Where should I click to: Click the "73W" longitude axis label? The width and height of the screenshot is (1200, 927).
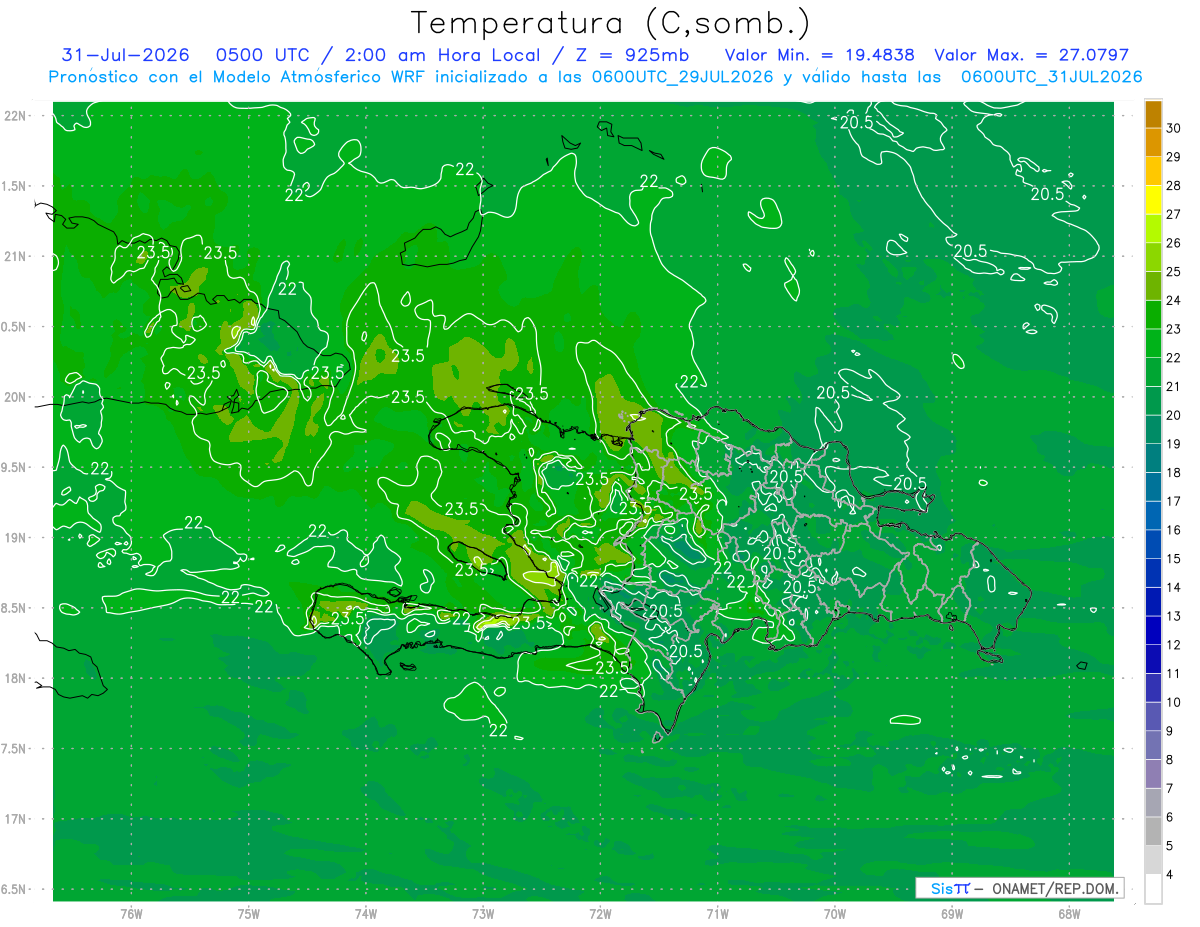483,914
